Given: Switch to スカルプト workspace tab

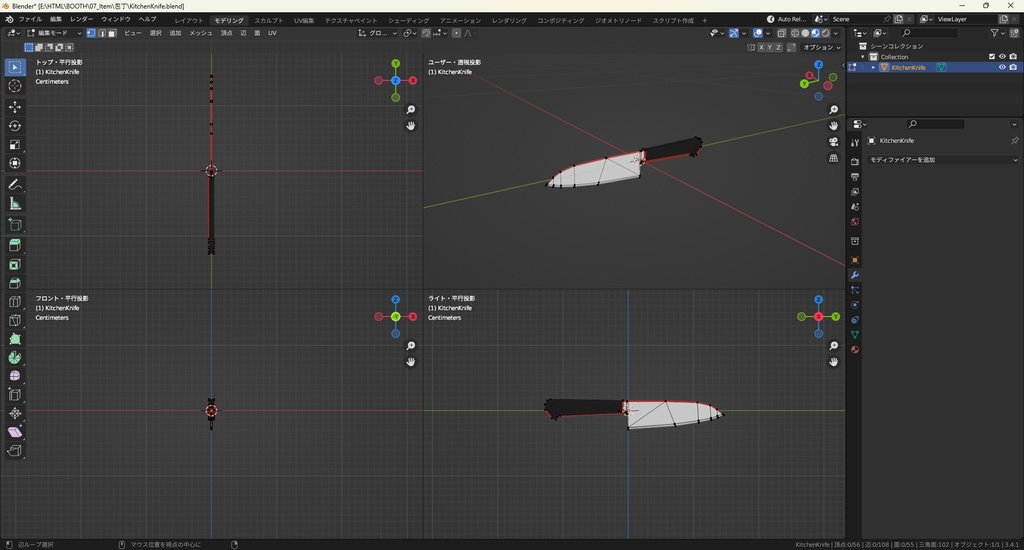Looking at the screenshot, I should click(268, 20).
